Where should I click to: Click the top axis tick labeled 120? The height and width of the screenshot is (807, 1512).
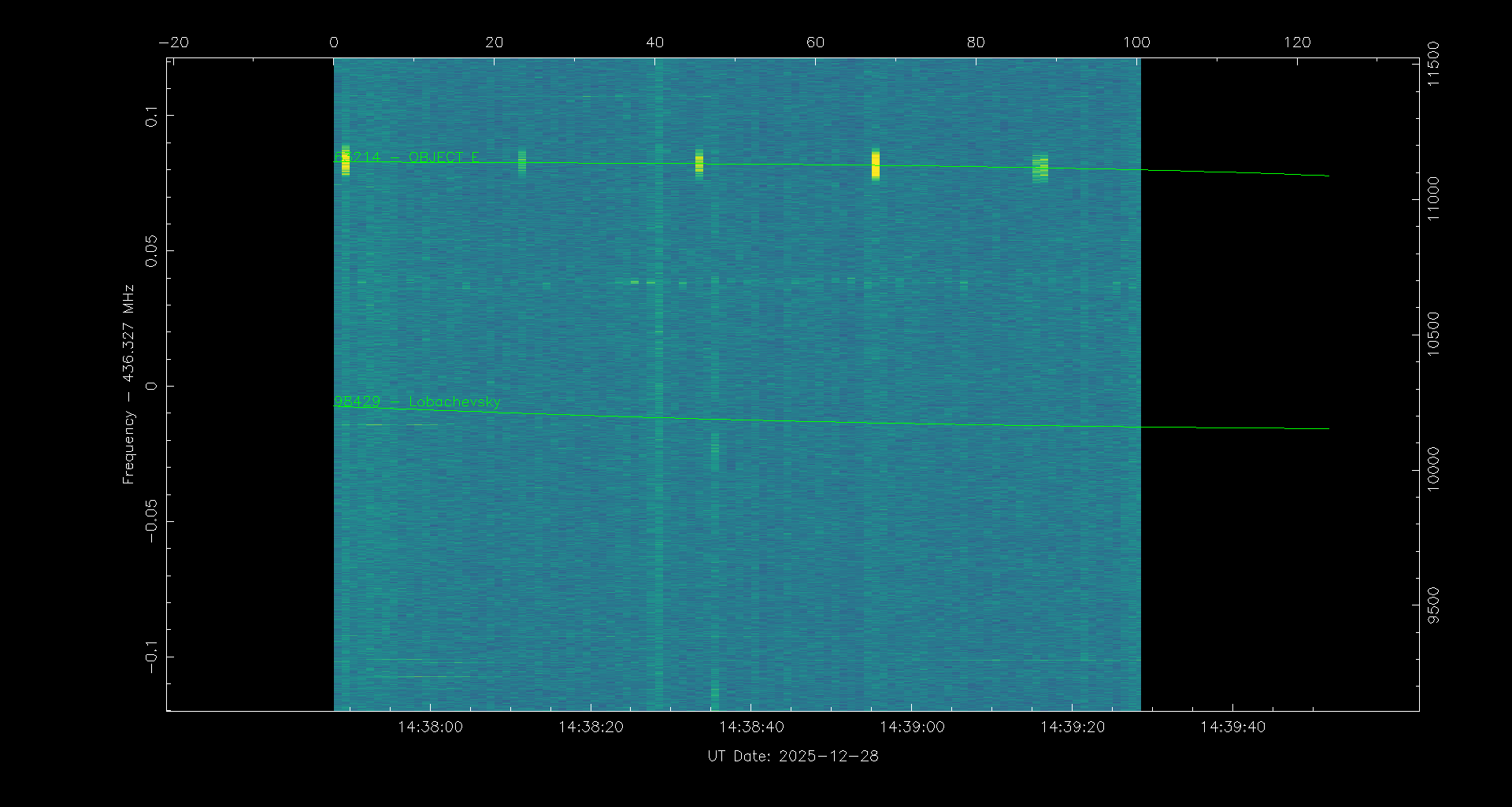click(1297, 43)
